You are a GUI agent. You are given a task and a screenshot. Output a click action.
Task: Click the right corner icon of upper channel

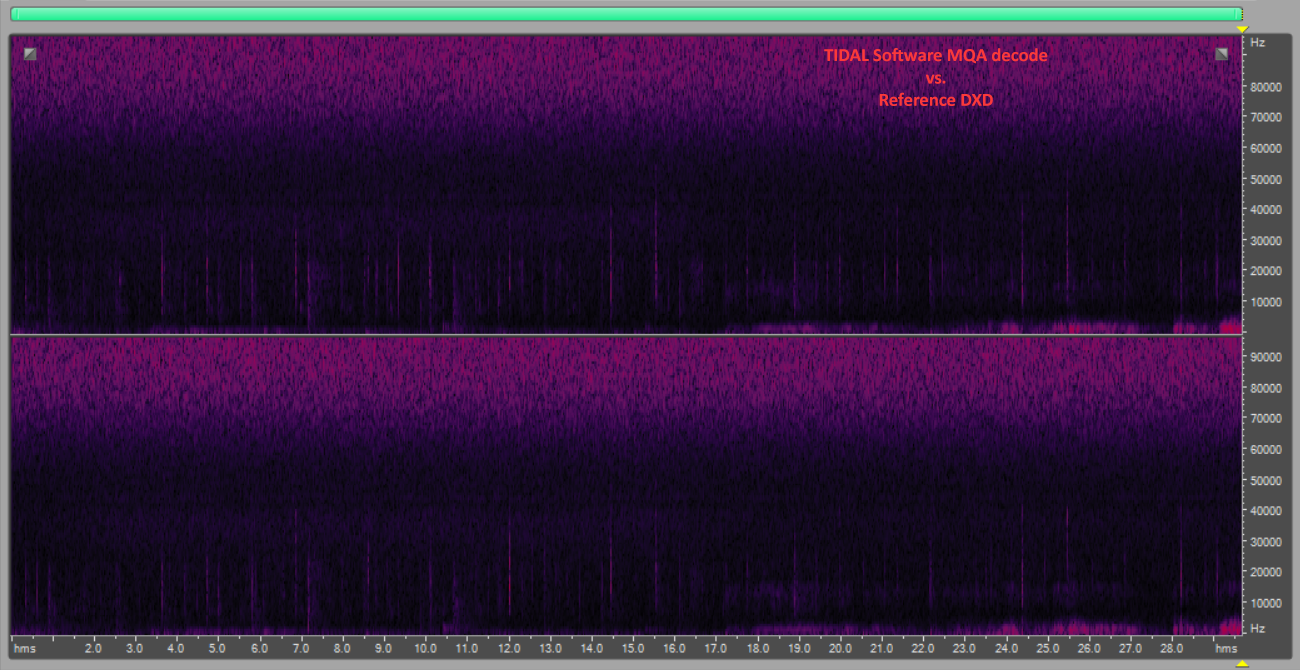(x=1222, y=54)
